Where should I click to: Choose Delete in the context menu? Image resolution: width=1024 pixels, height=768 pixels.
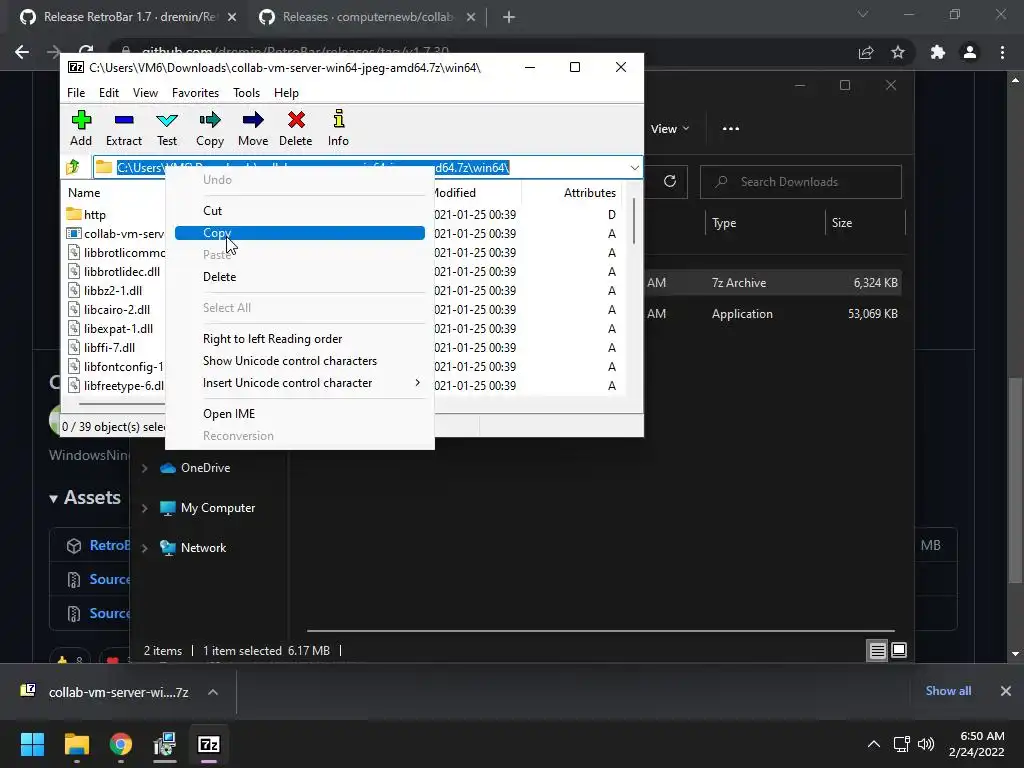tap(300, 277)
